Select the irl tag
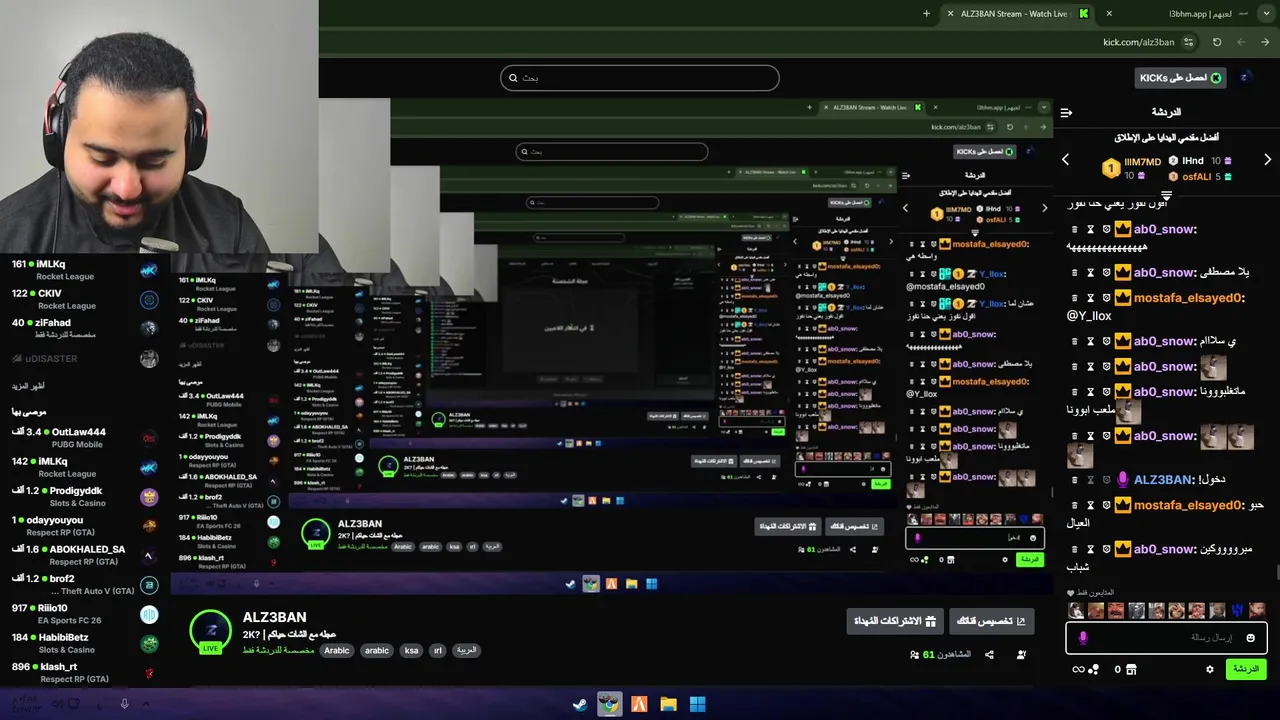The image size is (1280, 720). pyautogui.click(x=437, y=650)
